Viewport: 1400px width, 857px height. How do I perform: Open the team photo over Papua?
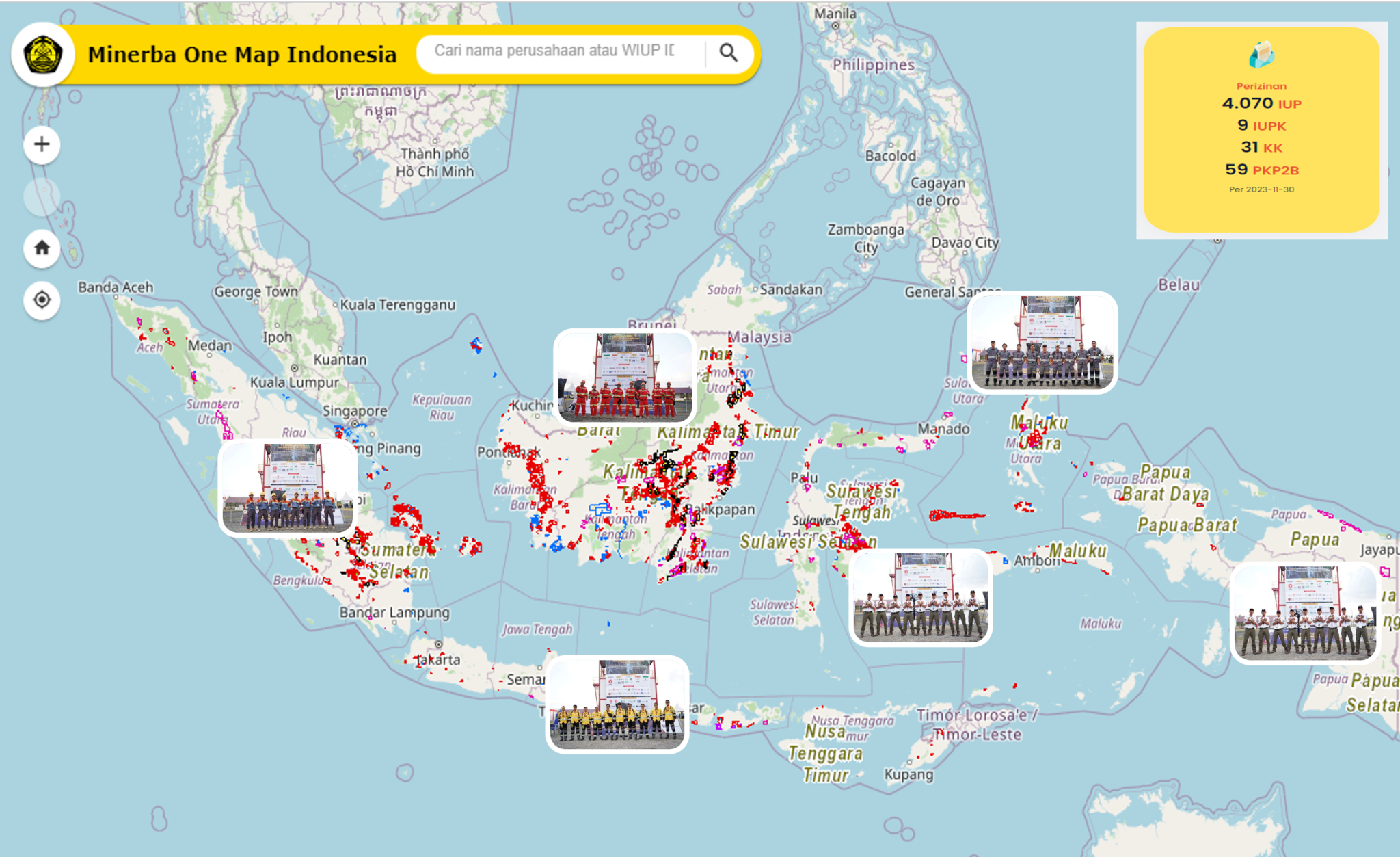[x=1304, y=613]
